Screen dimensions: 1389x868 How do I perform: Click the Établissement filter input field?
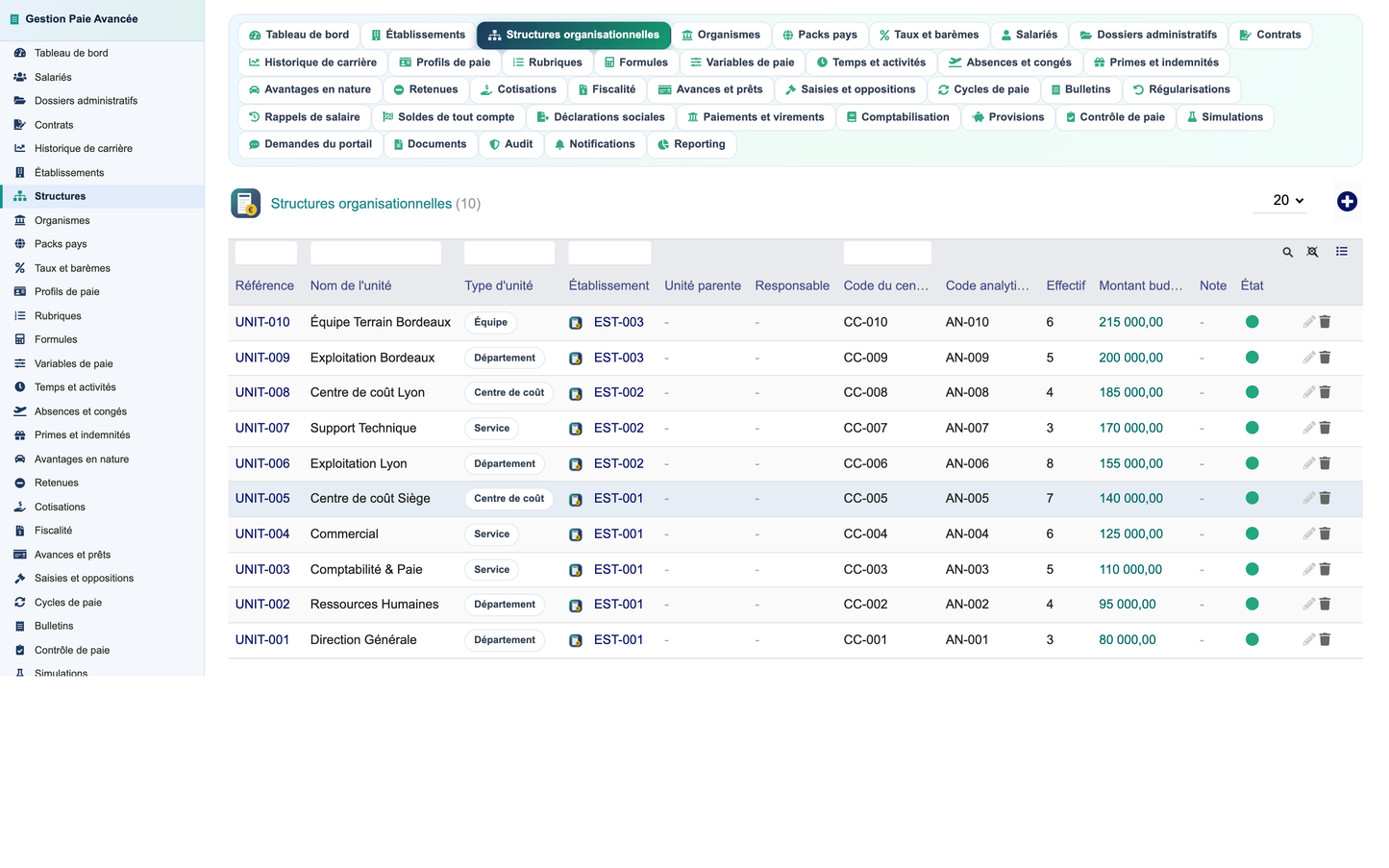609,253
